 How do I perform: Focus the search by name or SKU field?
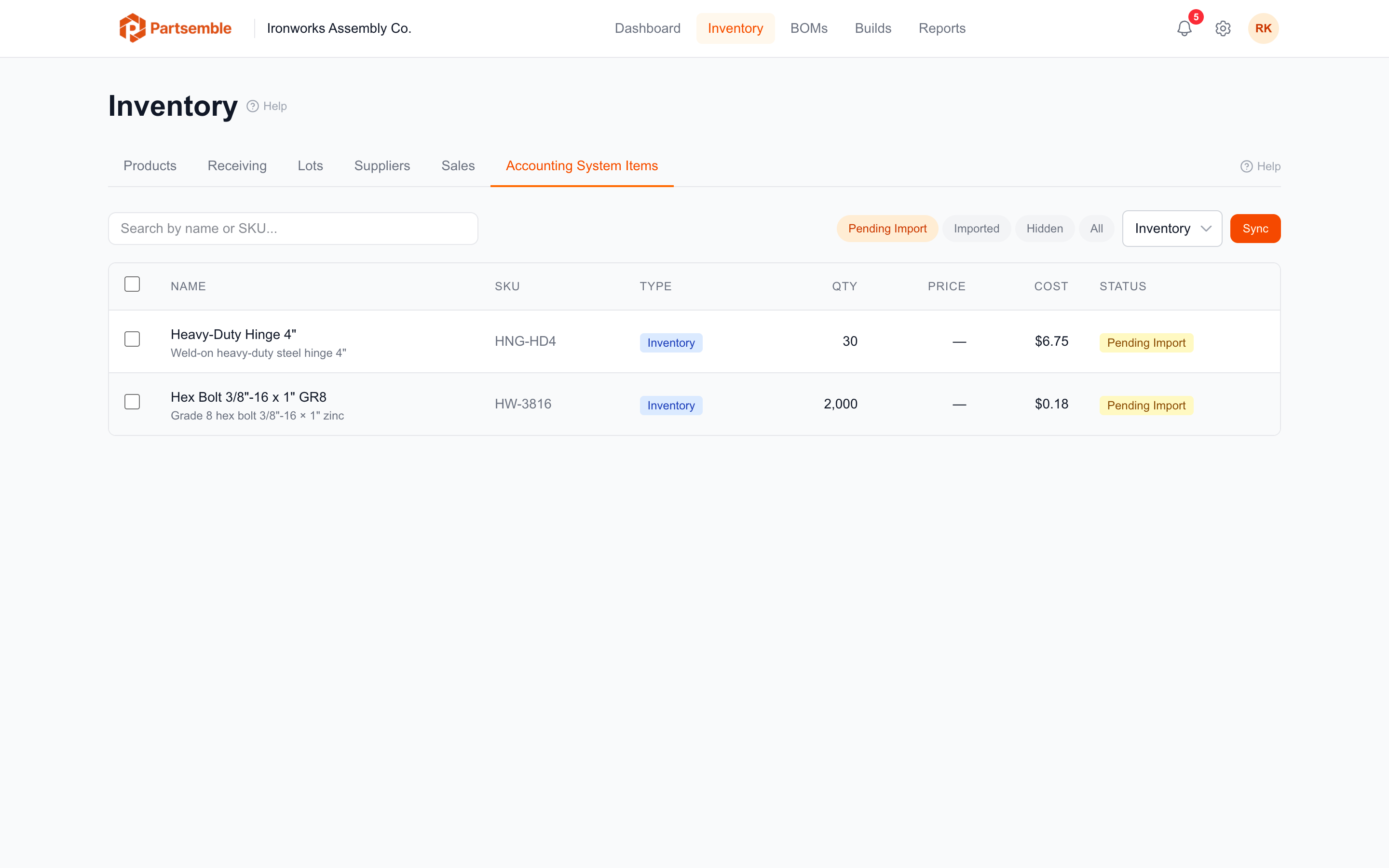293,229
